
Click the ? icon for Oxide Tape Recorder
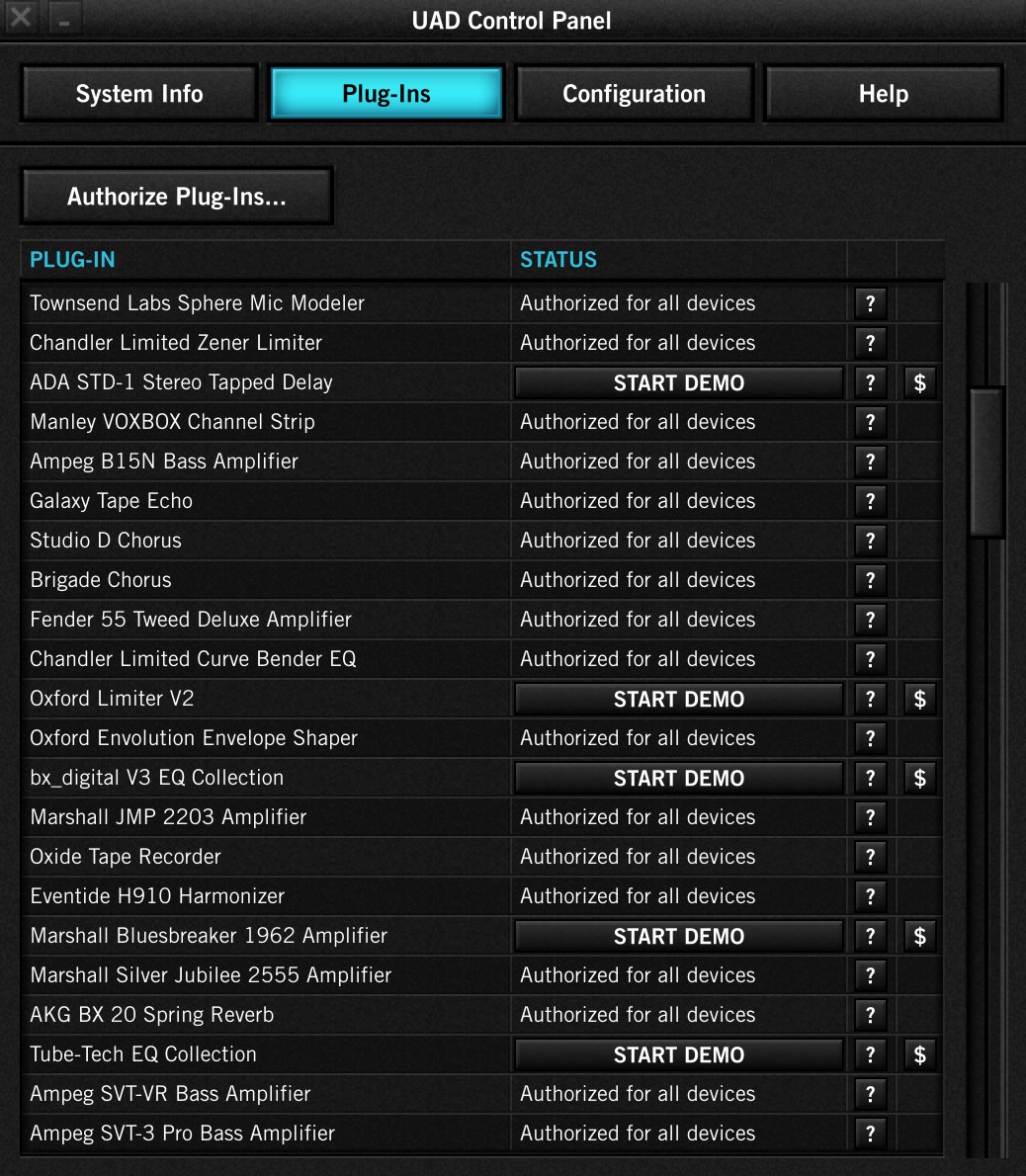pyautogui.click(x=870, y=857)
